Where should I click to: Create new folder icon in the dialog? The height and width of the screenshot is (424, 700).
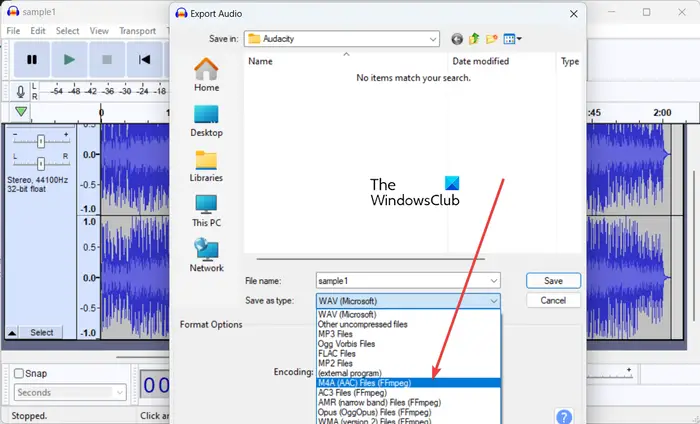pyautogui.click(x=492, y=39)
